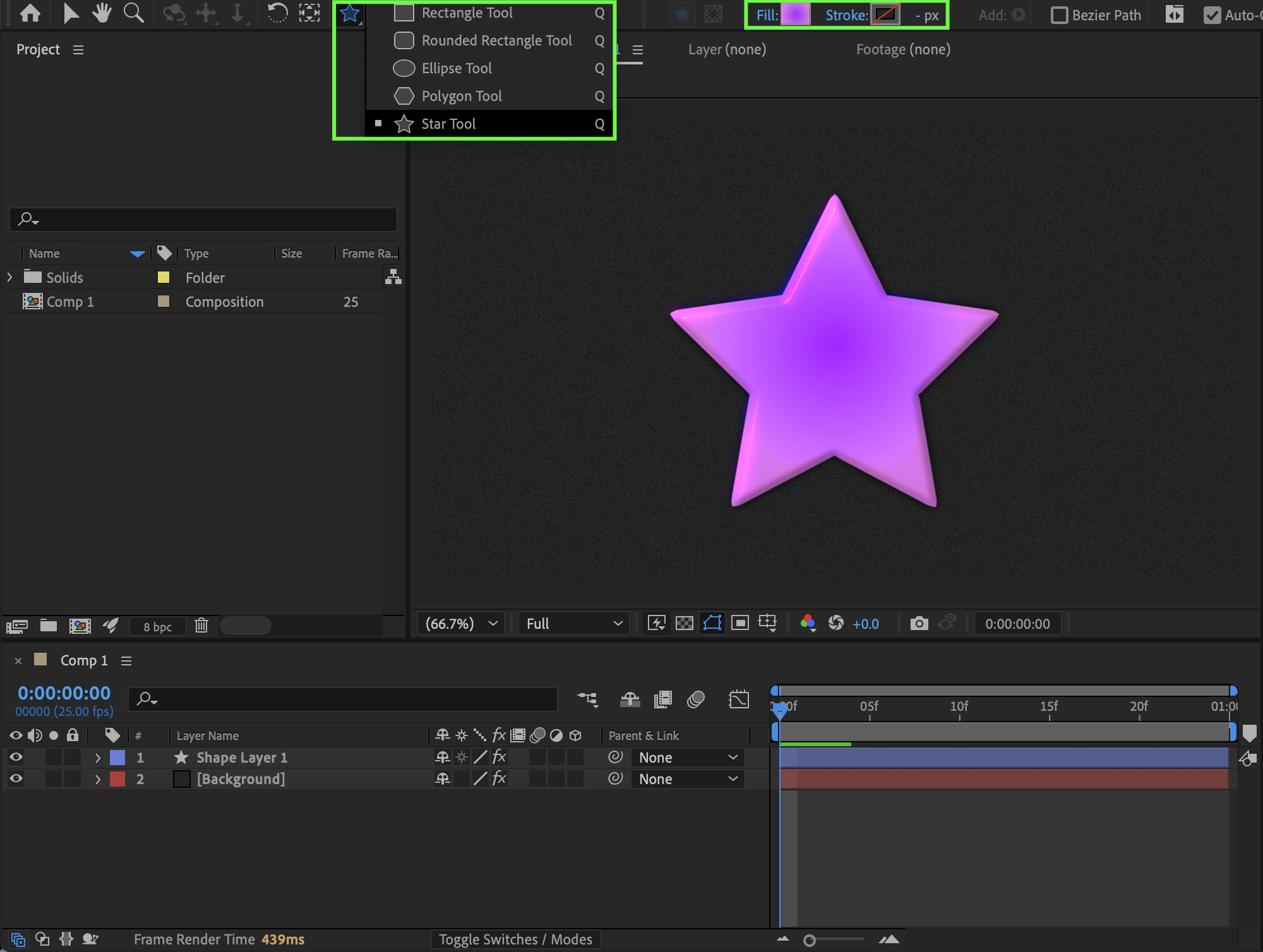Toggle the transparency grid icon
The width and height of the screenshot is (1263, 952).
click(684, 624)
